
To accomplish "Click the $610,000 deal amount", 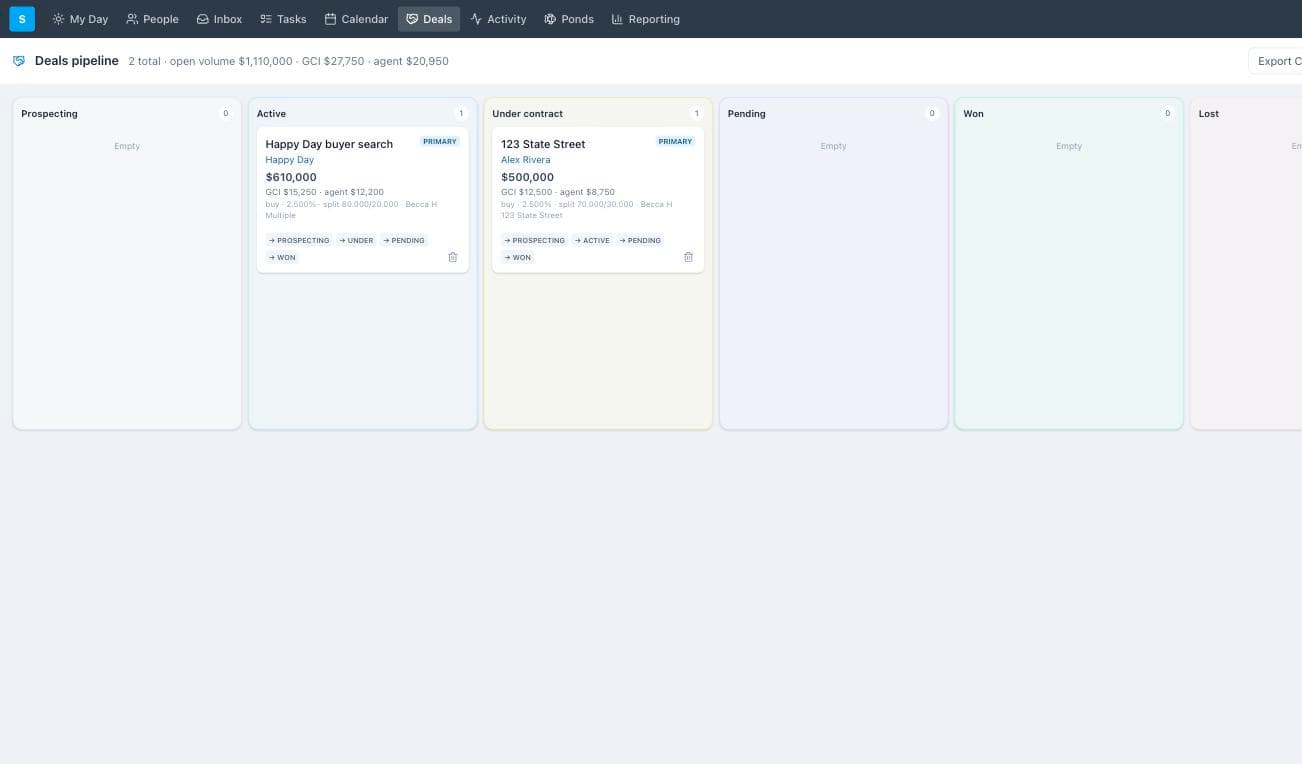I will click(x=291, y=177).
